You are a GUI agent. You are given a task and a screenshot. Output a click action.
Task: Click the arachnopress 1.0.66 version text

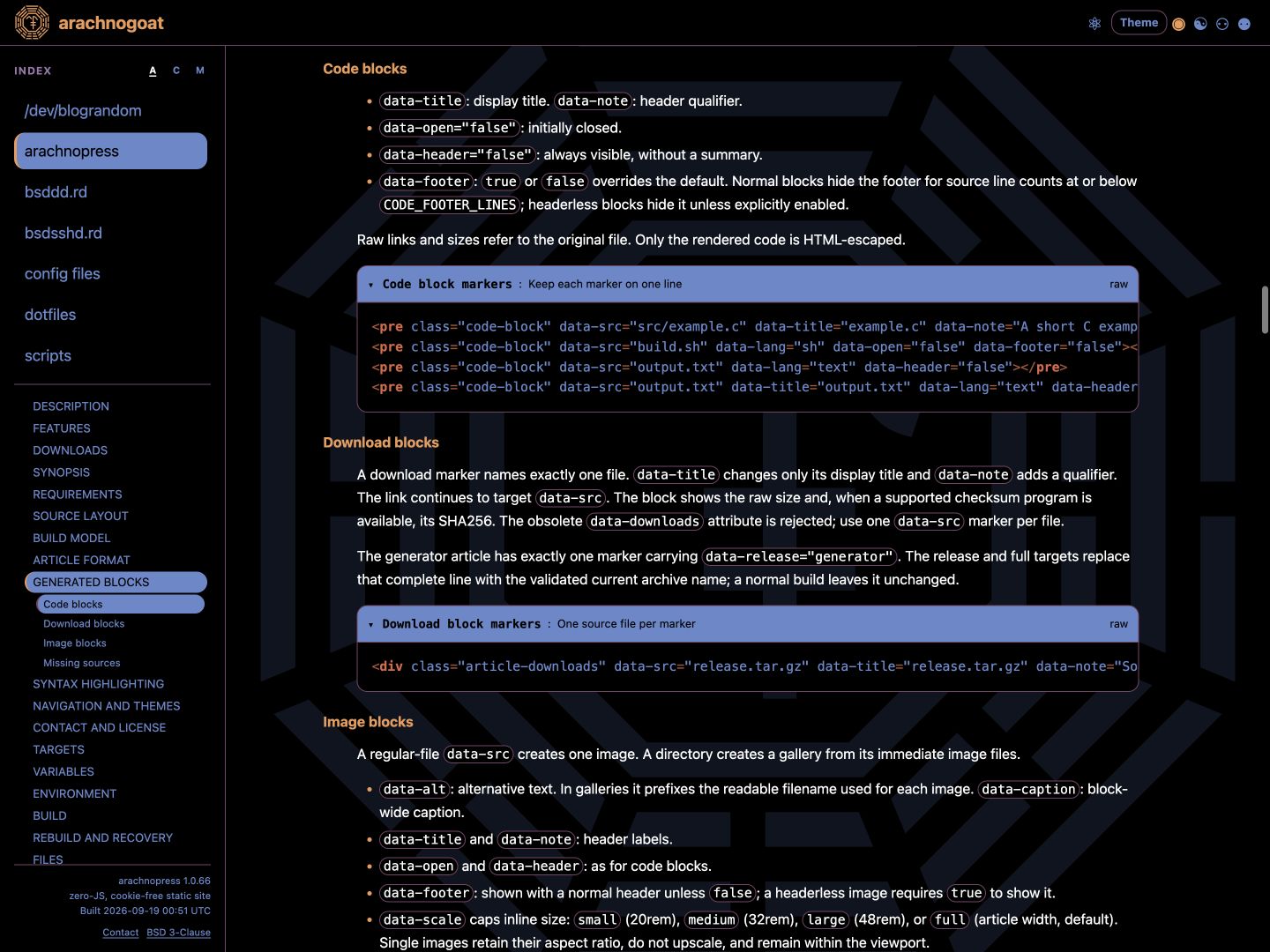pyautogui.click(x=164, y=881)
